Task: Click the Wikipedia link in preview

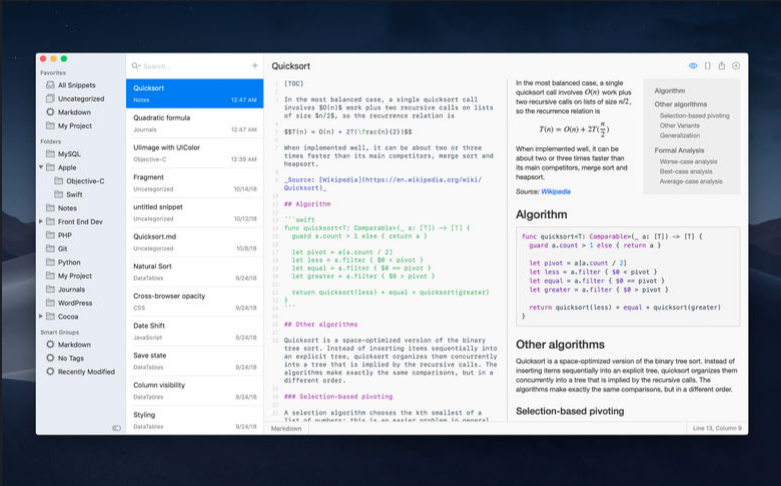Action: coord(555,192)
